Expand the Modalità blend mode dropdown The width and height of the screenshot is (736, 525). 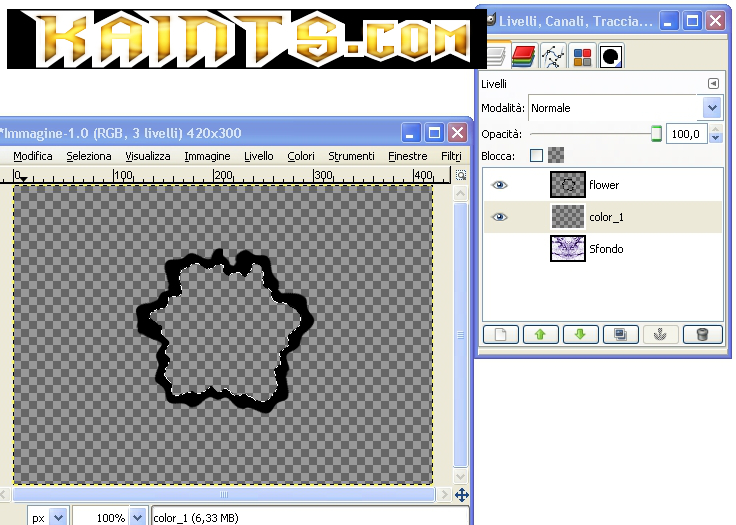click(x=712, y=108)
